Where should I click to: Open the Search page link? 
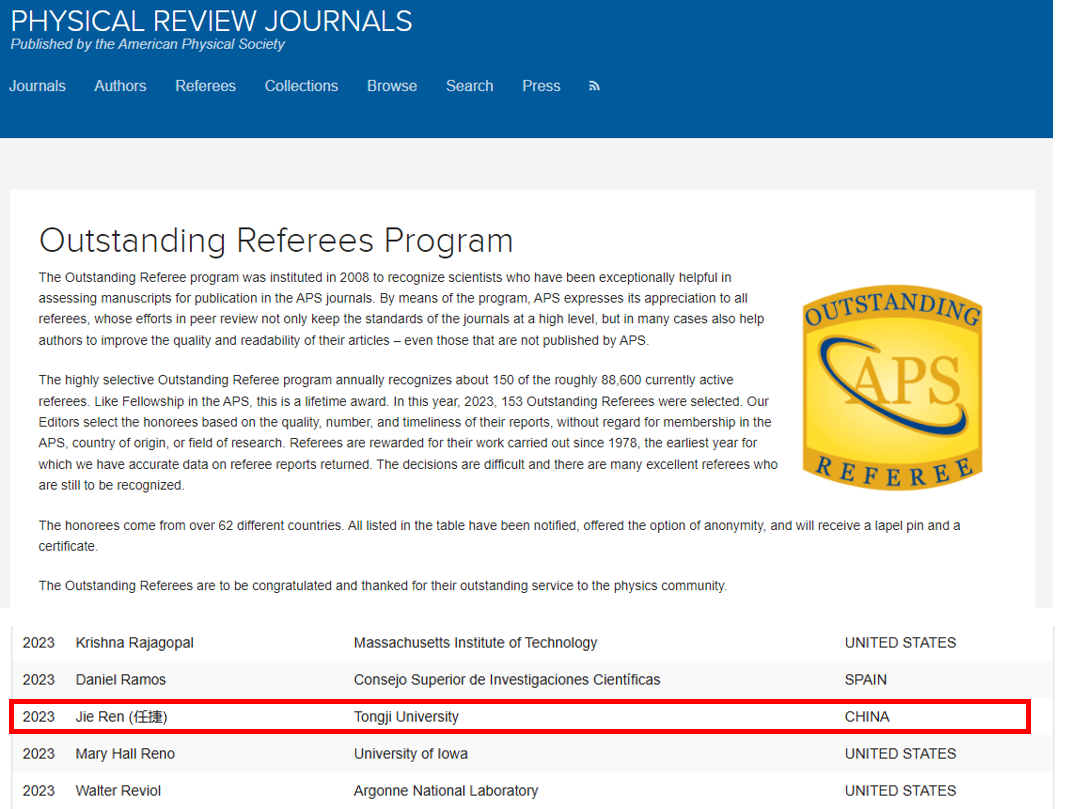469,86
